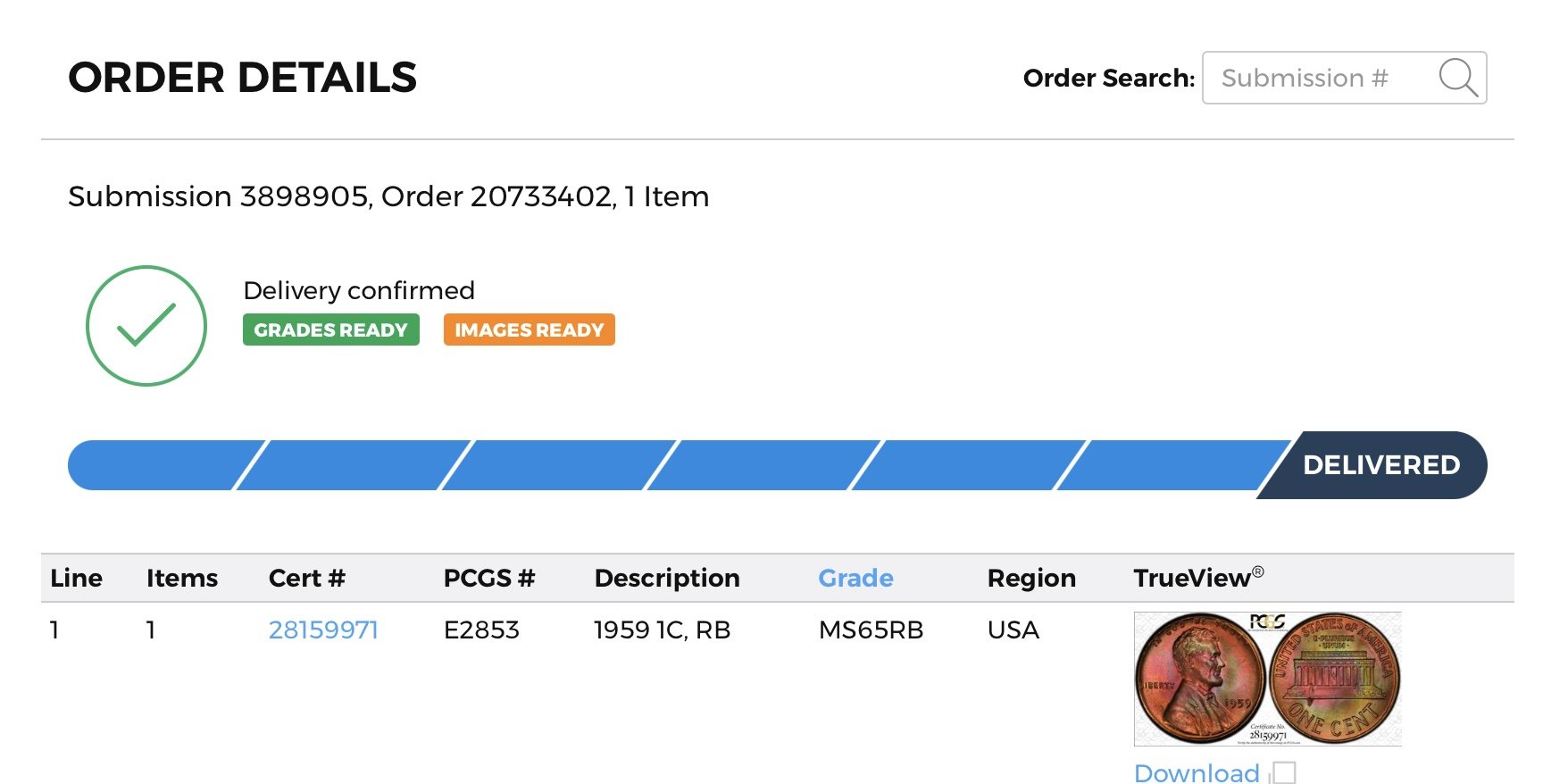Click the Description column header
Image resolution: width=1568 pixels, height=784 pixels.
[667, 578]
